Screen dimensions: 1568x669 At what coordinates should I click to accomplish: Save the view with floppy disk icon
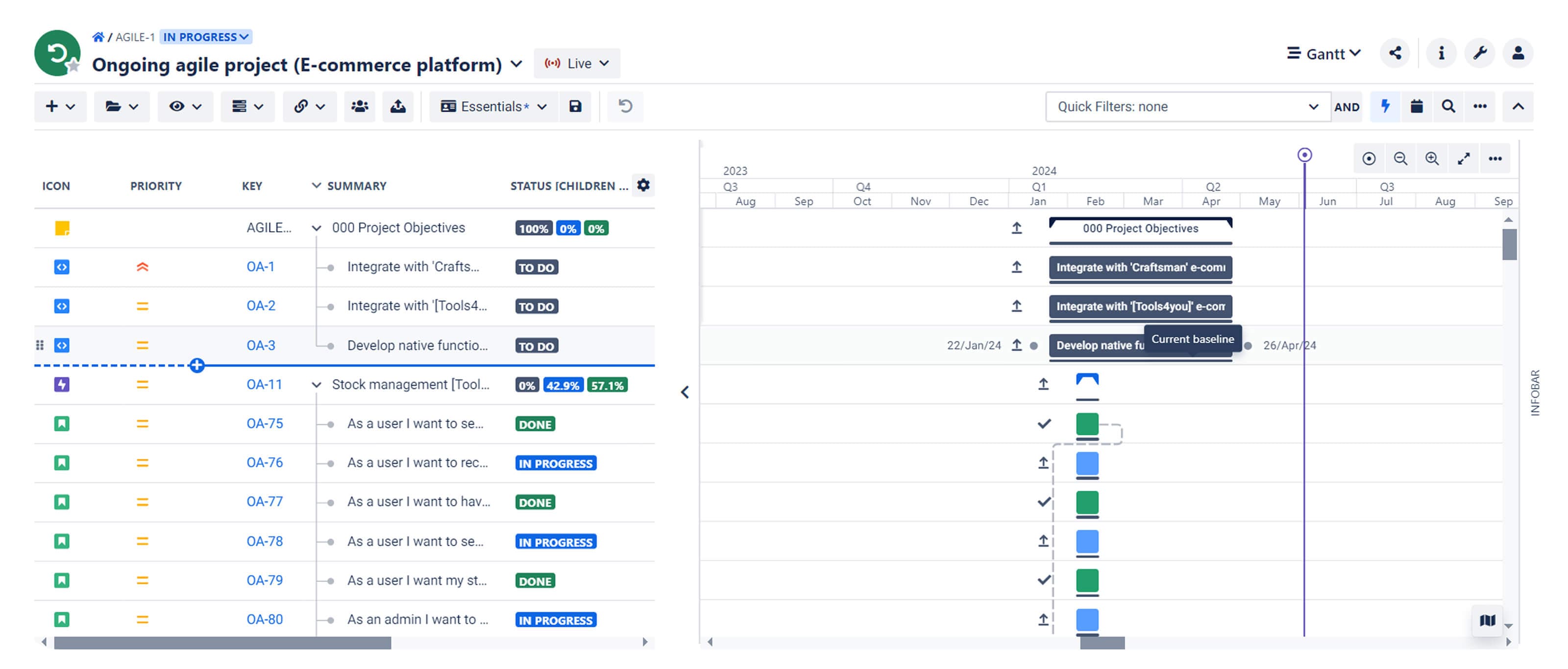(575, 106)
